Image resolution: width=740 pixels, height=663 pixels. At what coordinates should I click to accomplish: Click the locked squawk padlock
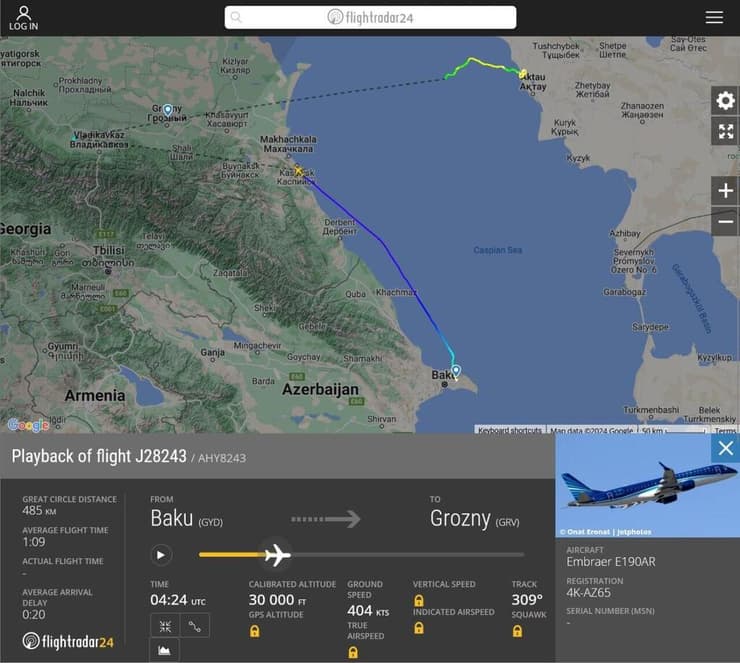517,632
